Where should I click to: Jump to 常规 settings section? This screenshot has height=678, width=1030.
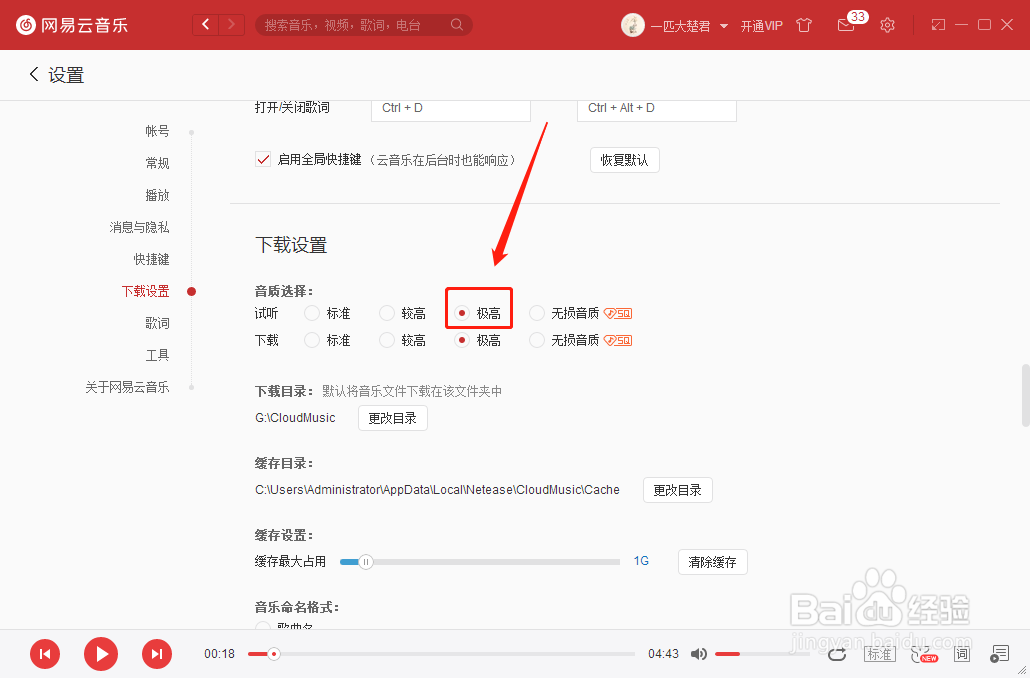158,163
